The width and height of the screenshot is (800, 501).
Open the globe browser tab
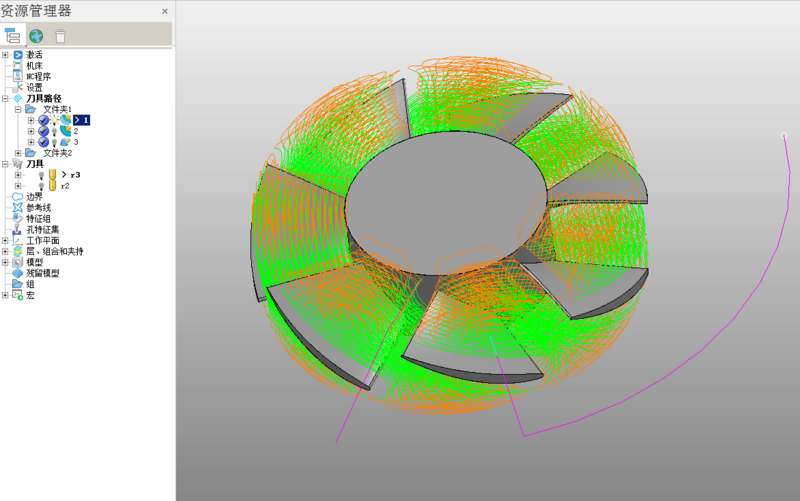36,36
